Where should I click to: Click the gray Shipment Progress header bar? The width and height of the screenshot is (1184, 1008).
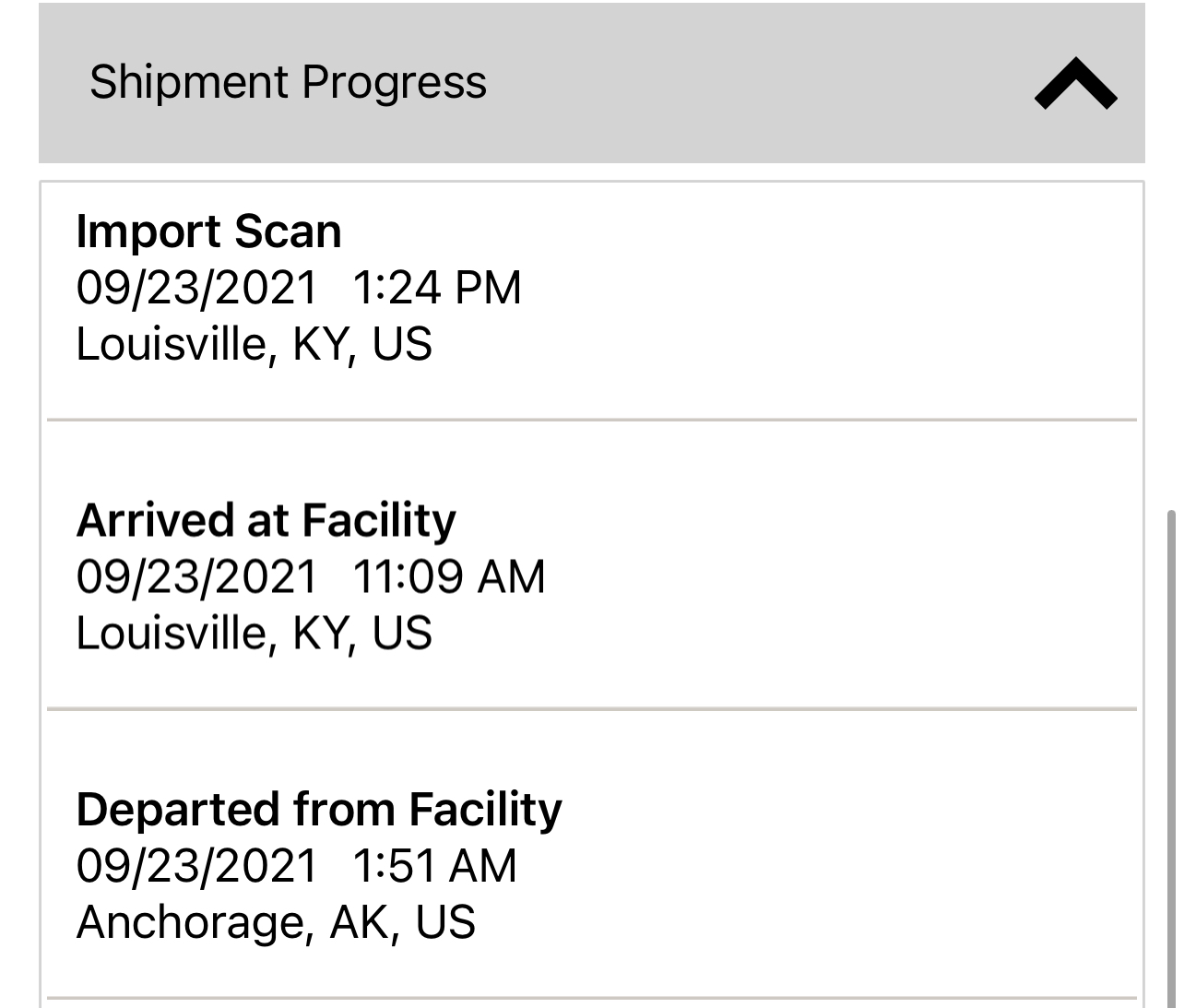(x=738, y=83)
